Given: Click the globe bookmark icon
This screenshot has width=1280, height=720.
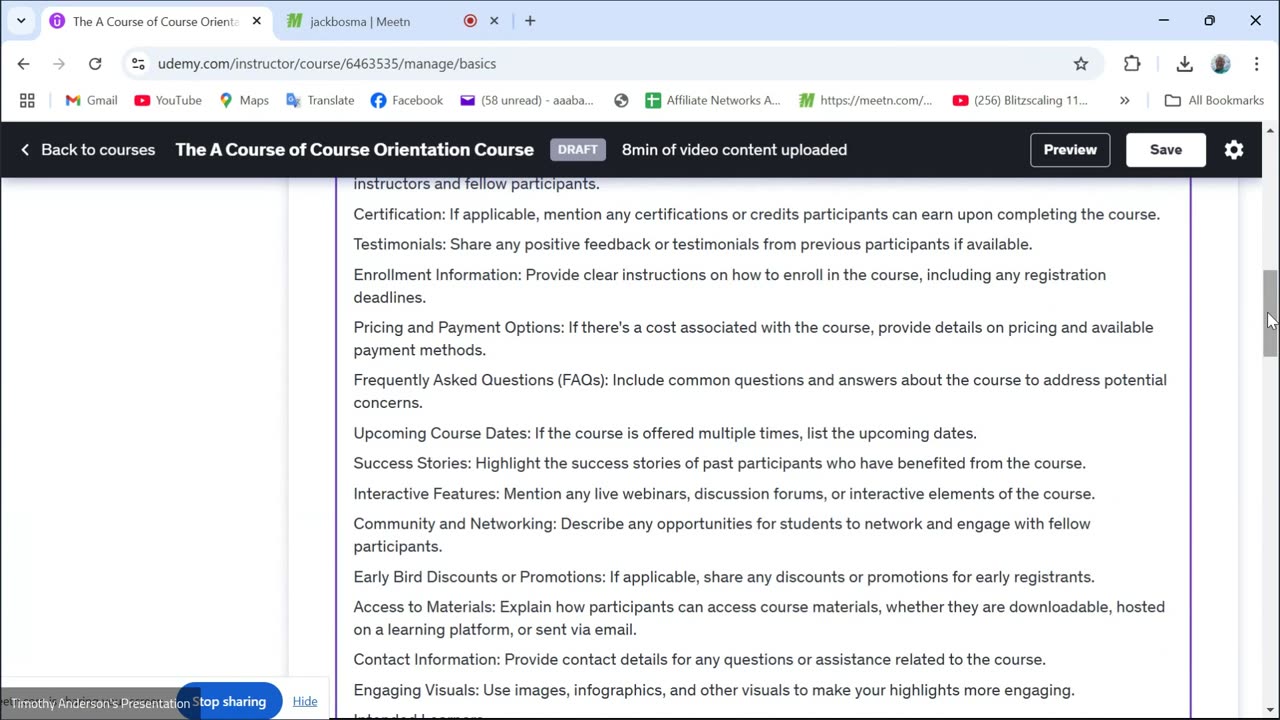Looking at the screenshot, I should click(621, 100).
